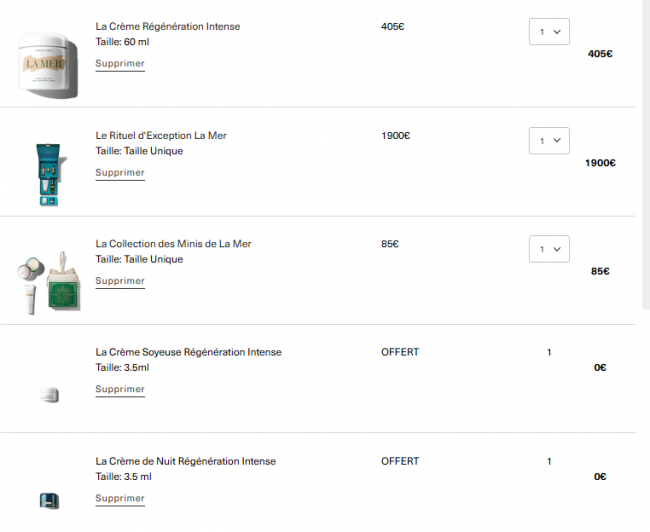Open La Crème Soyeuse sample thumbnail

coord(48,394)
